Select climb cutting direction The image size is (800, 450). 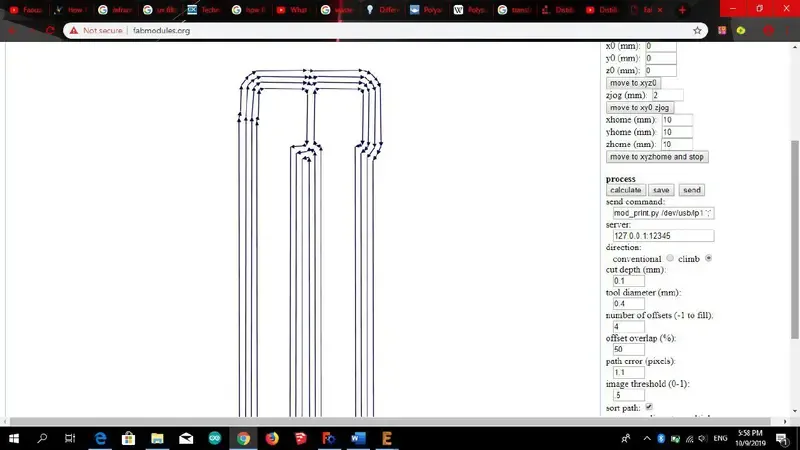(708, 258)
